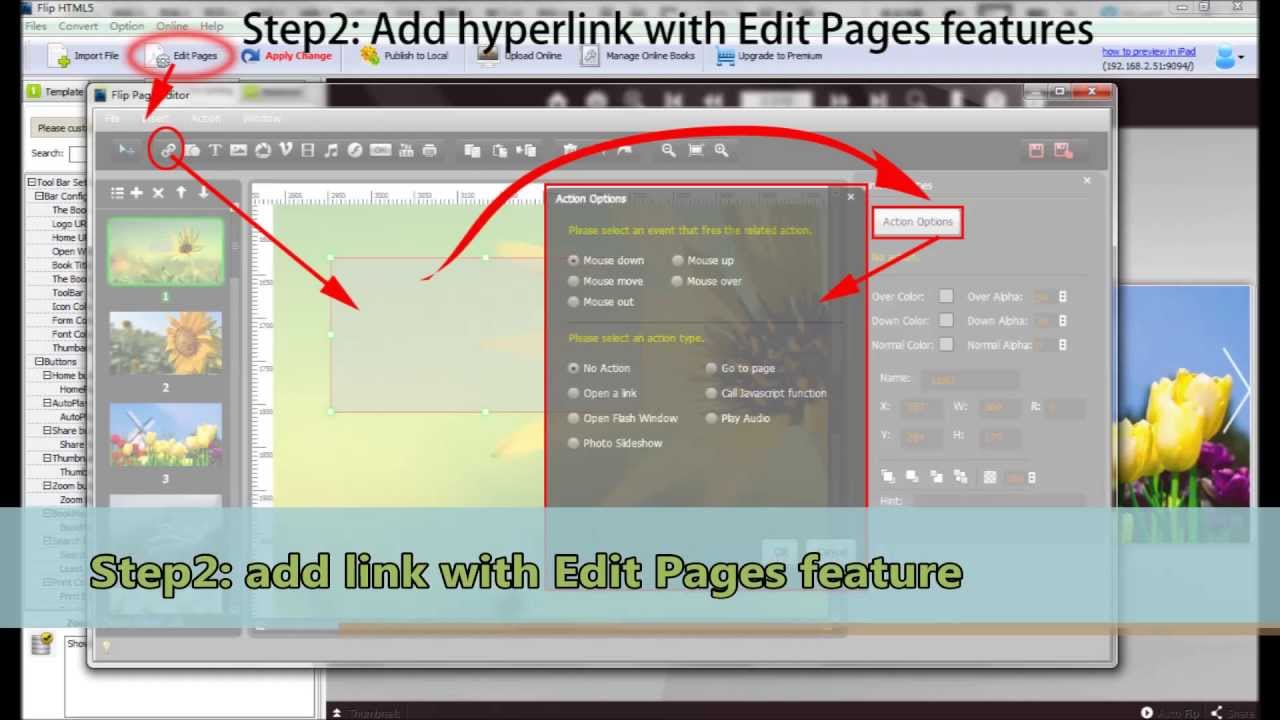The width and height of the screenshot is (1280, 720).
Task: Click the Normal Color swatch
Action: pyautogui.click(x=946, y=345)
